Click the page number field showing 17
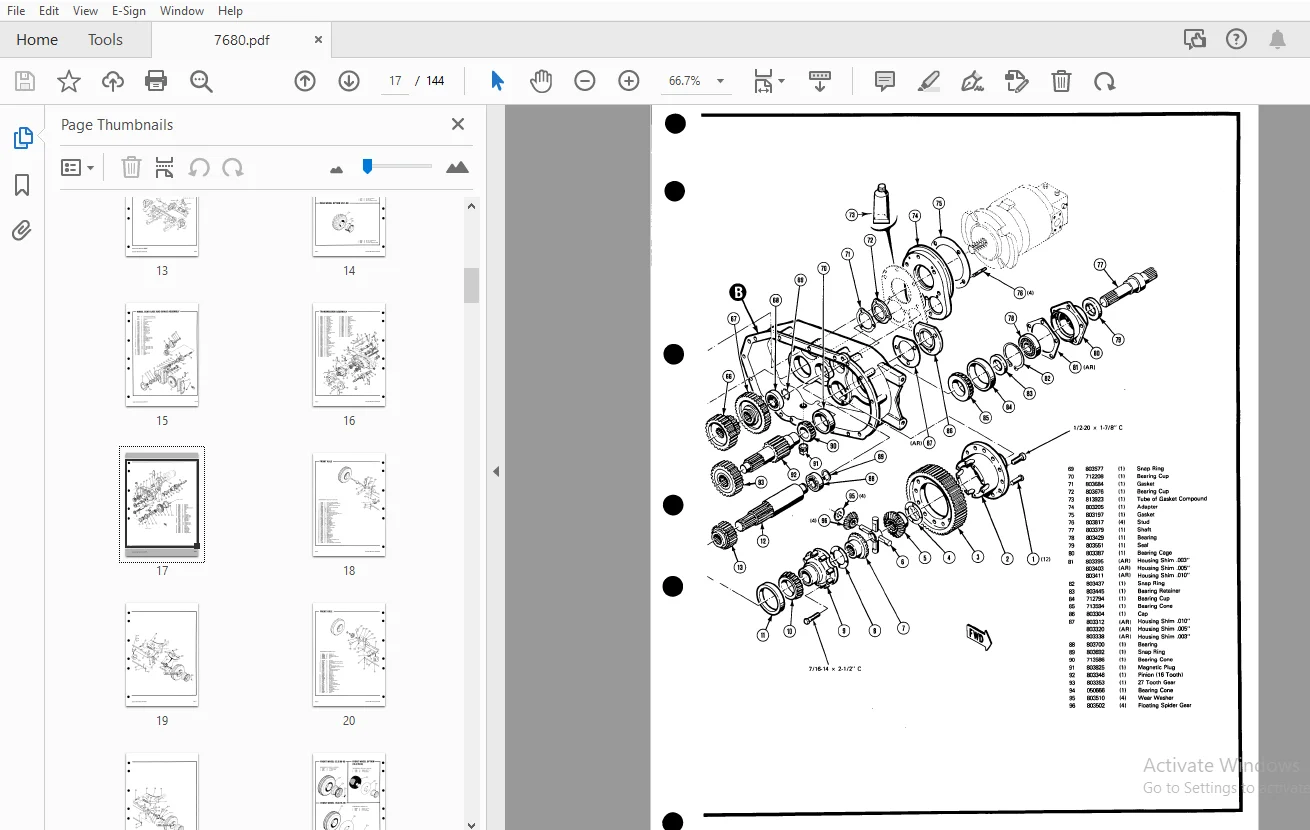The width and height of the screenshot is (1310, 830). 395,81
